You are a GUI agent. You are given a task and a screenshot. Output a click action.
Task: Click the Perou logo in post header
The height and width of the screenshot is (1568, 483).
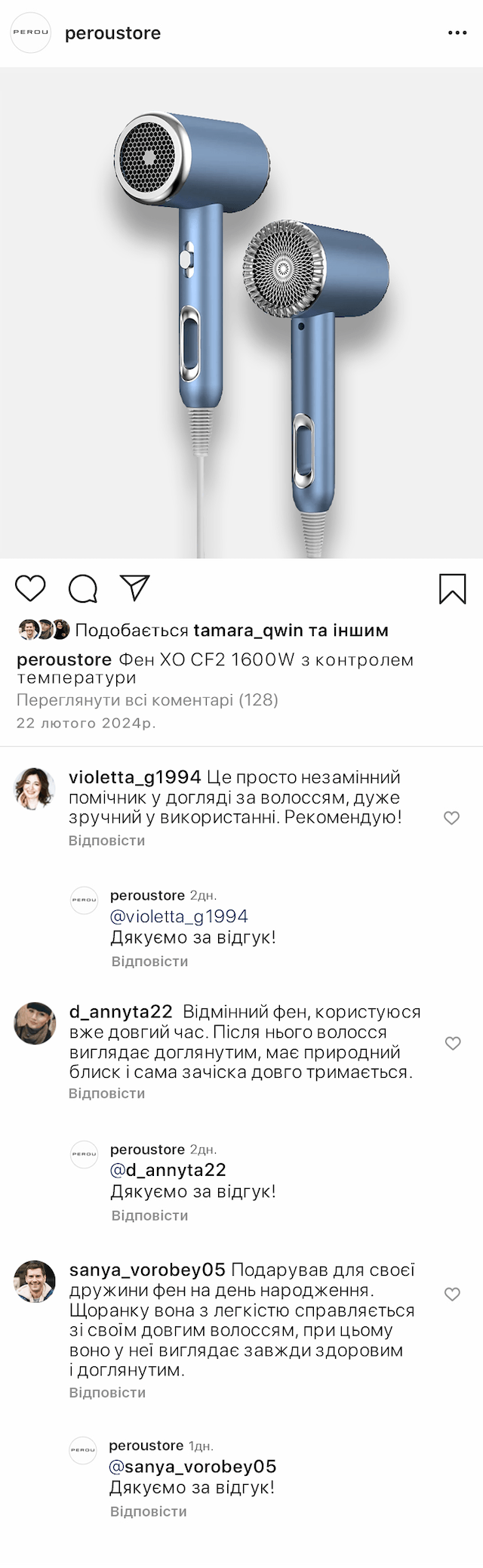[30, 33]
